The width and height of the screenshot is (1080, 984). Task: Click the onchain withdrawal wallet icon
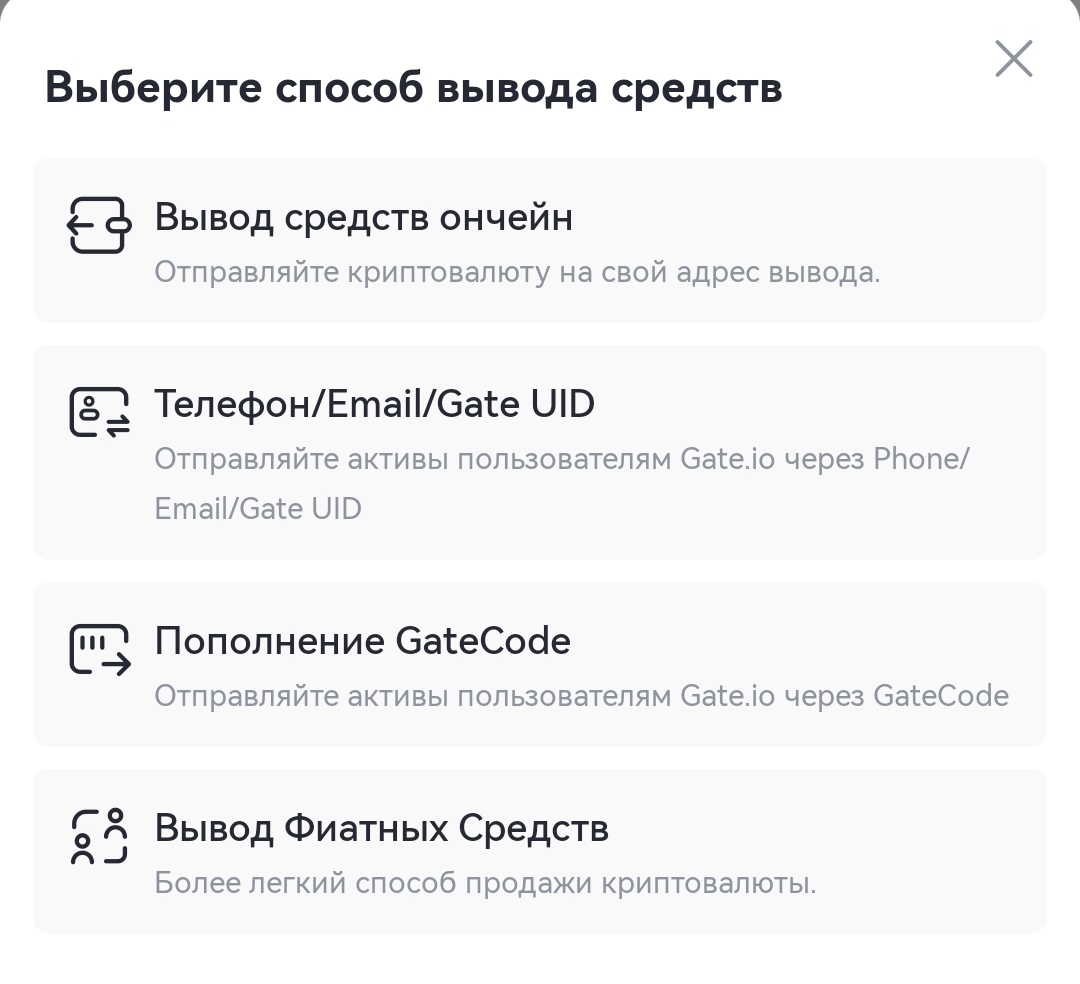coord(99,225)
